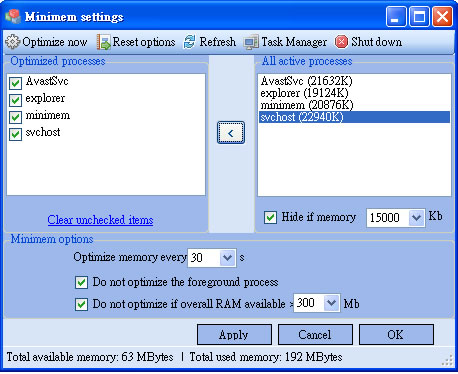Toggle Do not optimize the foreground process

pyautogui.click(x=81, y=282)
